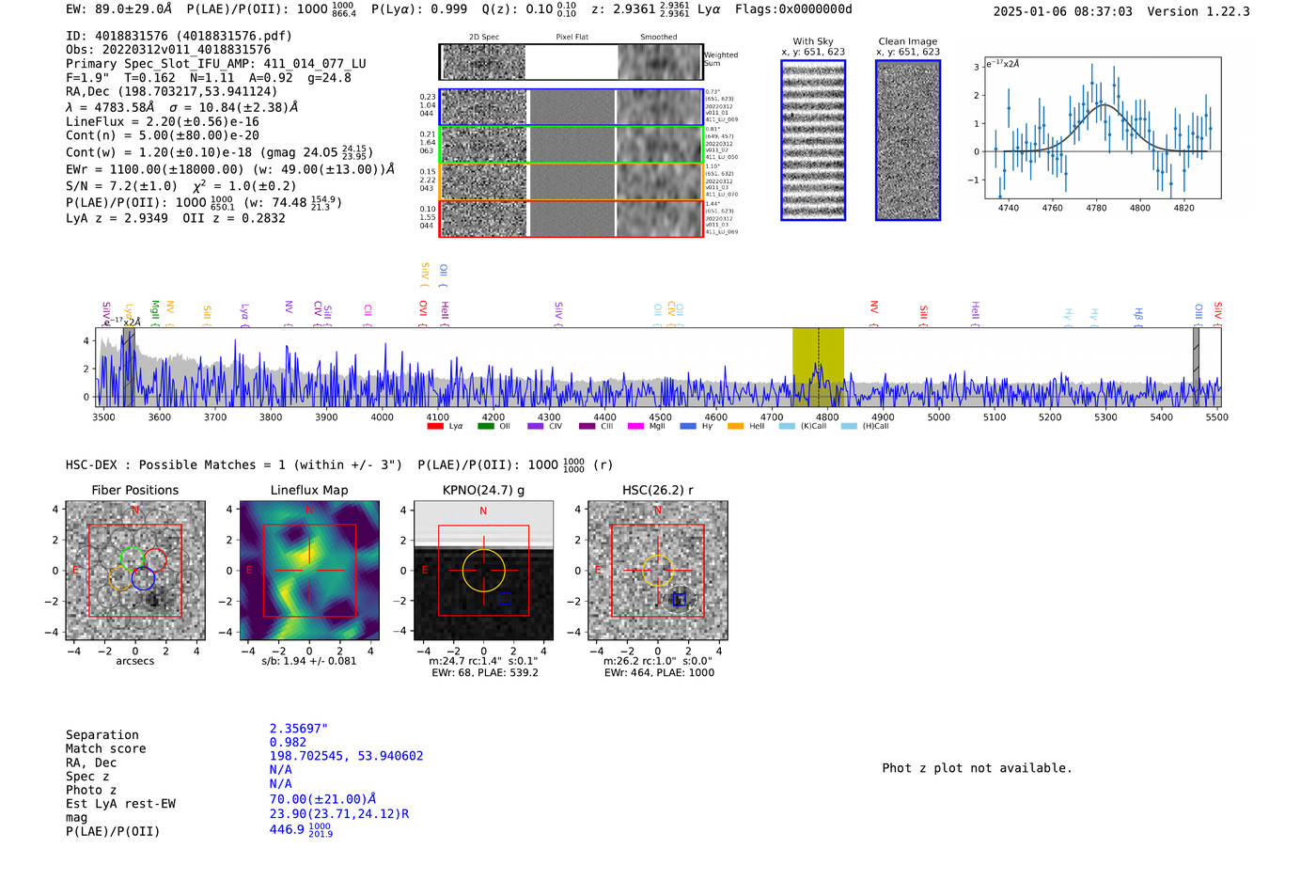The image size is (1316, 896).
Task: Click the ID line '4018831576 (4018831576.pdf)'
Action: point(179,36)
